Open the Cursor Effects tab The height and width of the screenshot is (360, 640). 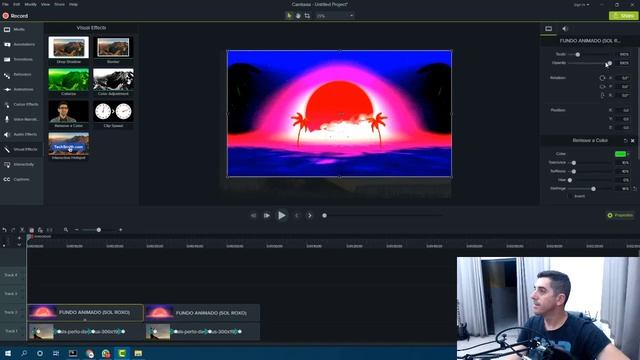[x=21, y=104]
